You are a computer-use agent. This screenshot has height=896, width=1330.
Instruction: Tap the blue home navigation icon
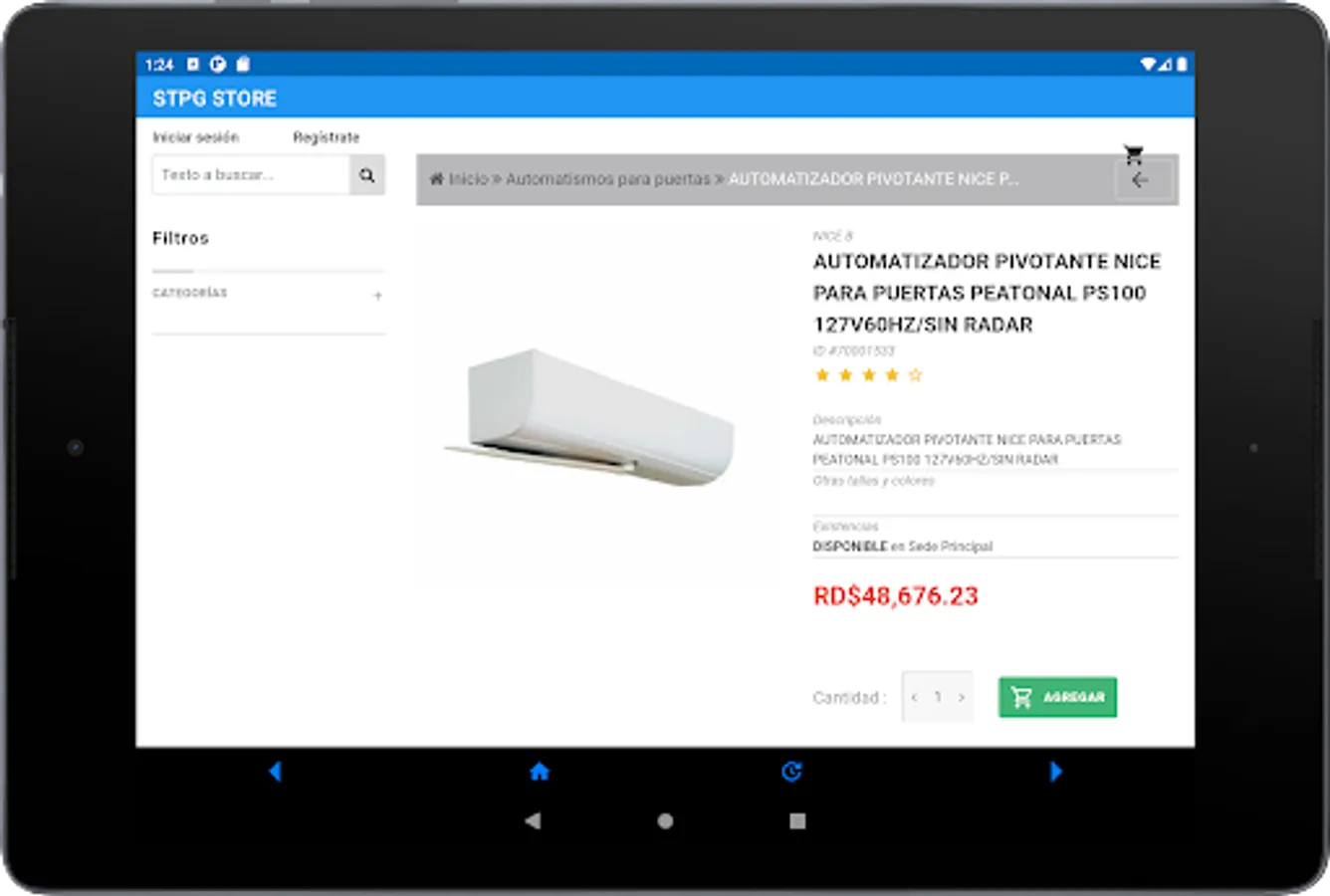point(540,771)
